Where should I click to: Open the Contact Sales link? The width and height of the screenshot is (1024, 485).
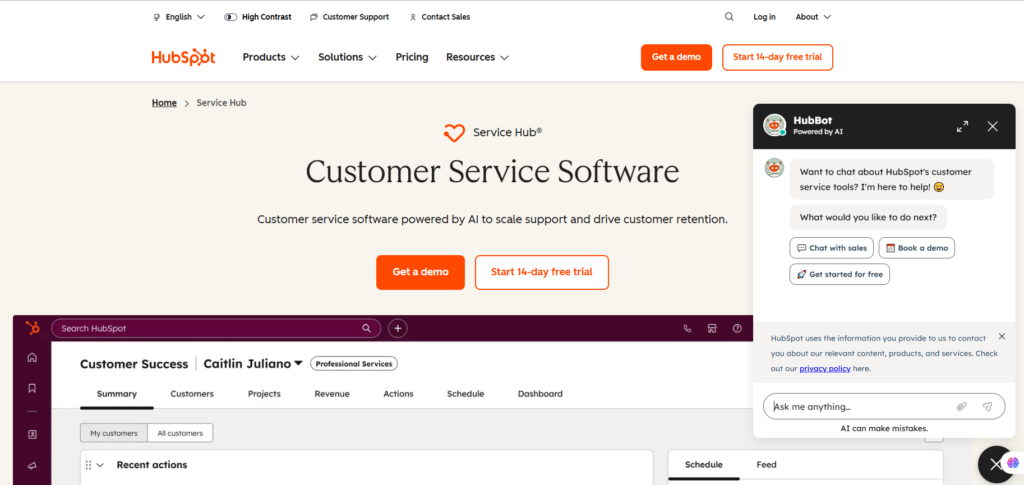point(440,17)
